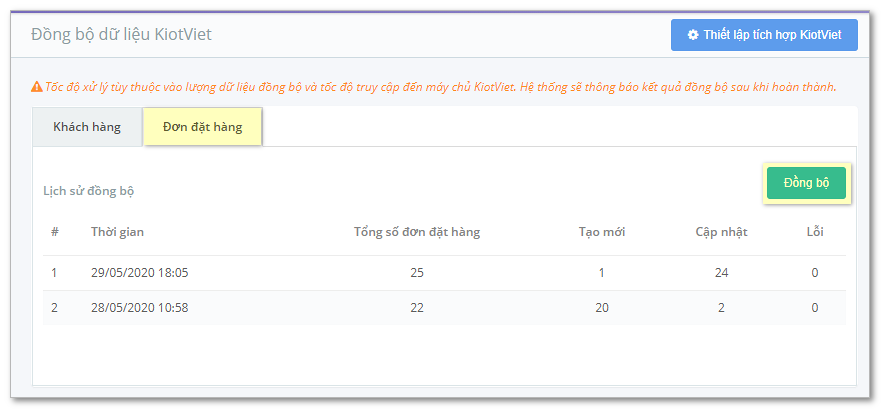Click the Thời gian column header
881x409 pixels.
[117, 232]
